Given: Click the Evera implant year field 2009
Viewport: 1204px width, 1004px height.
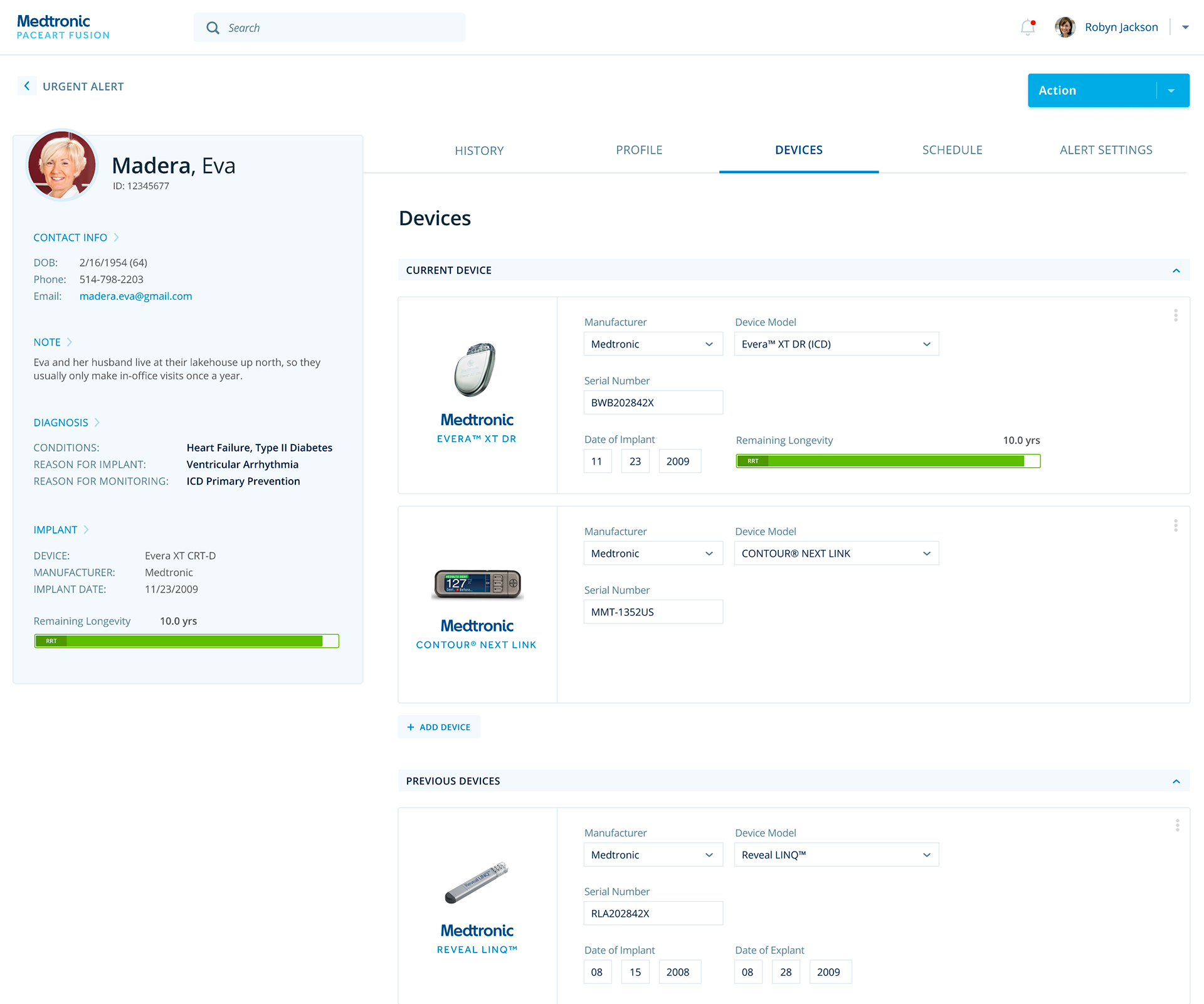Looking at the screenshot, I should (x=680, y=462).
